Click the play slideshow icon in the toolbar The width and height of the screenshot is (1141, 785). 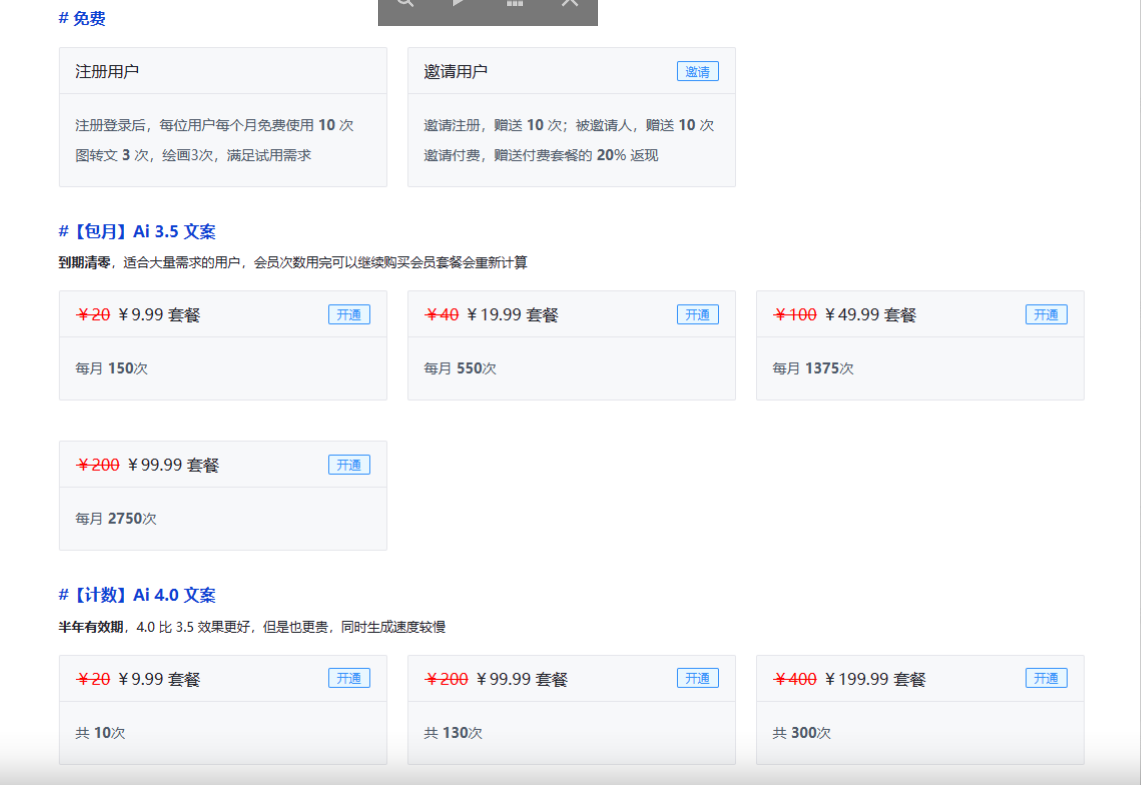click(x=459, y=4)
